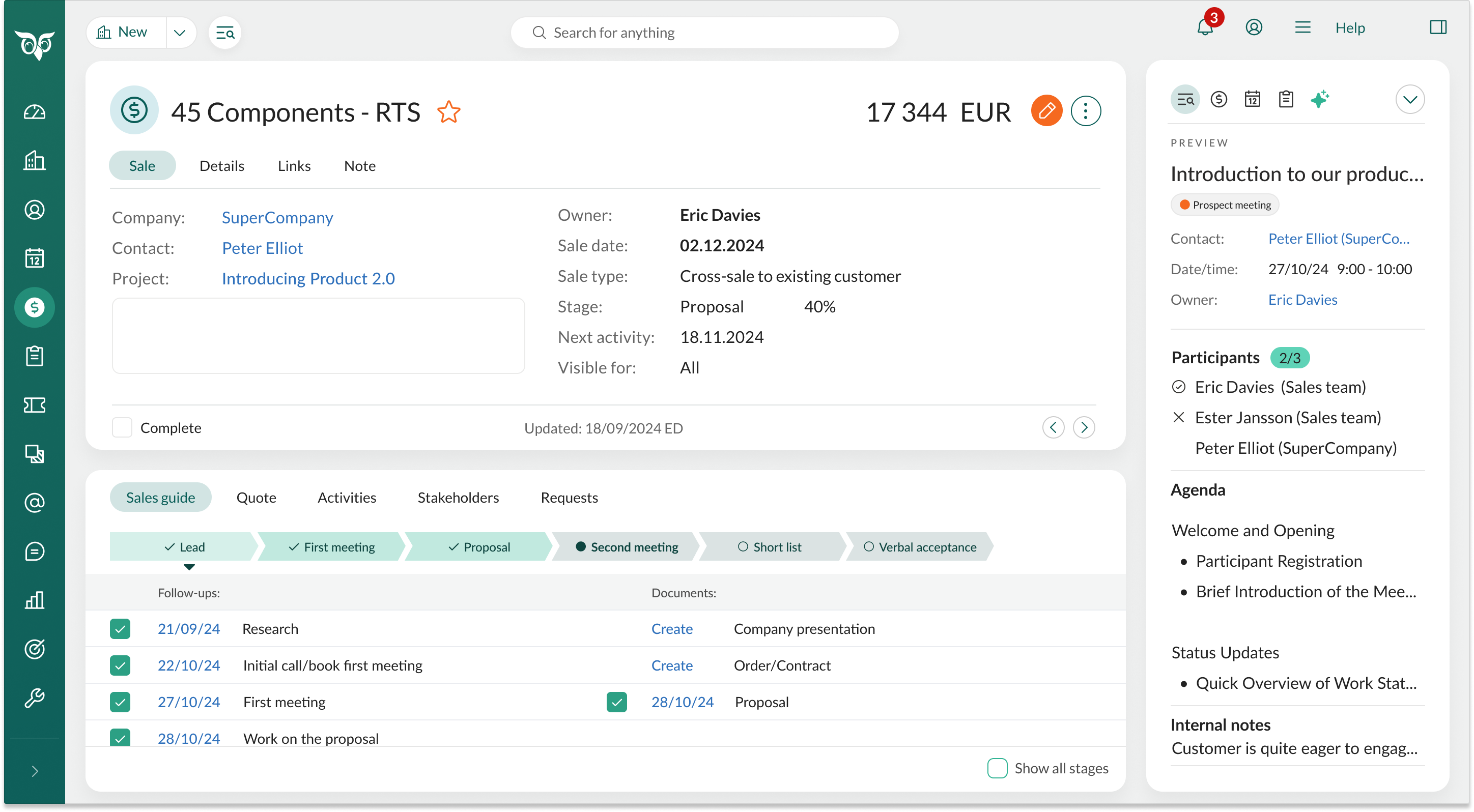This screenshot has width=1474, height=812.
Task: Expand the left sidebar navigation
Action: click(x=34, y=771)
